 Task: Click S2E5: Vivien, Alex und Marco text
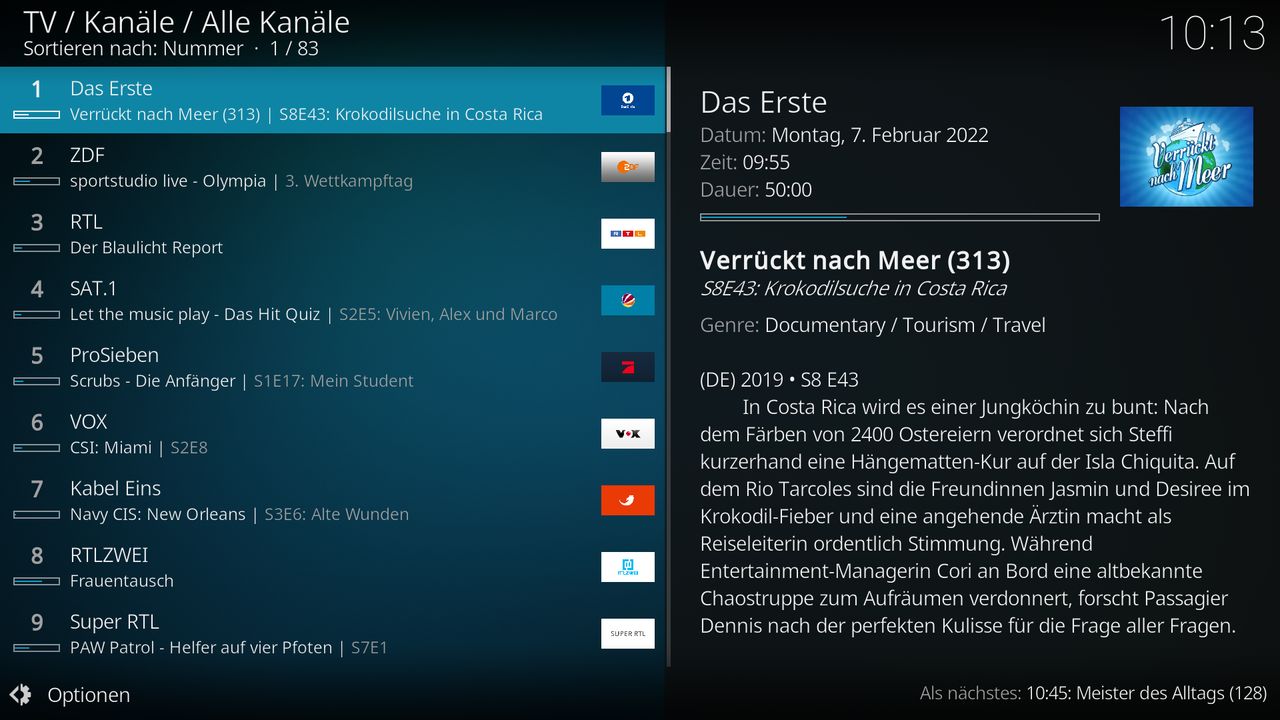click(448, 314)
